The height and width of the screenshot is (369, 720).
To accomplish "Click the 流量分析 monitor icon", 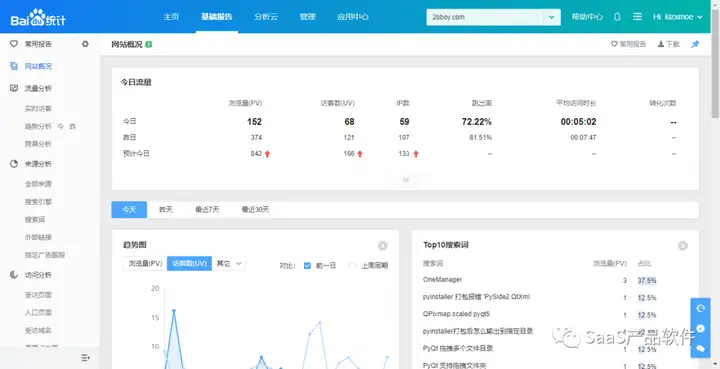I will point(14,88).
